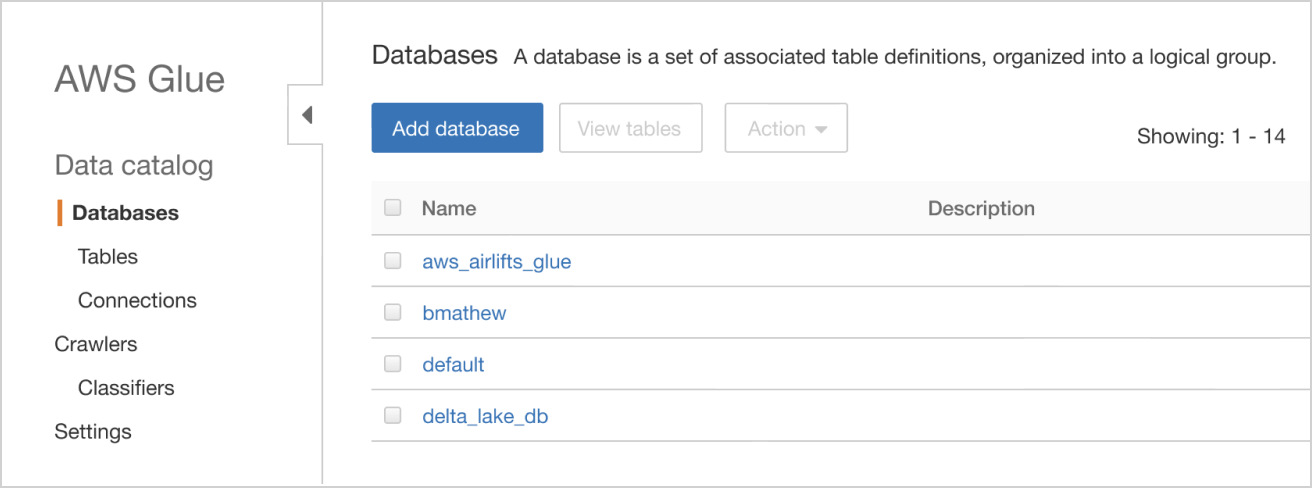1312x488 pixels.
Task: Open the default database link
Action: coord(453,364)
